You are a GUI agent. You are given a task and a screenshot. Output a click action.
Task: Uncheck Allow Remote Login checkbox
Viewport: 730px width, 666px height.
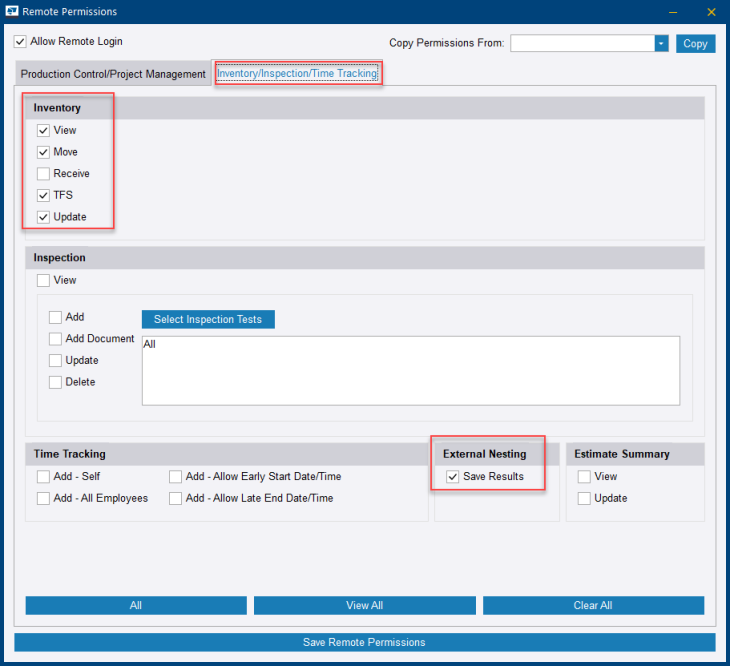click(x=21, y=42)
